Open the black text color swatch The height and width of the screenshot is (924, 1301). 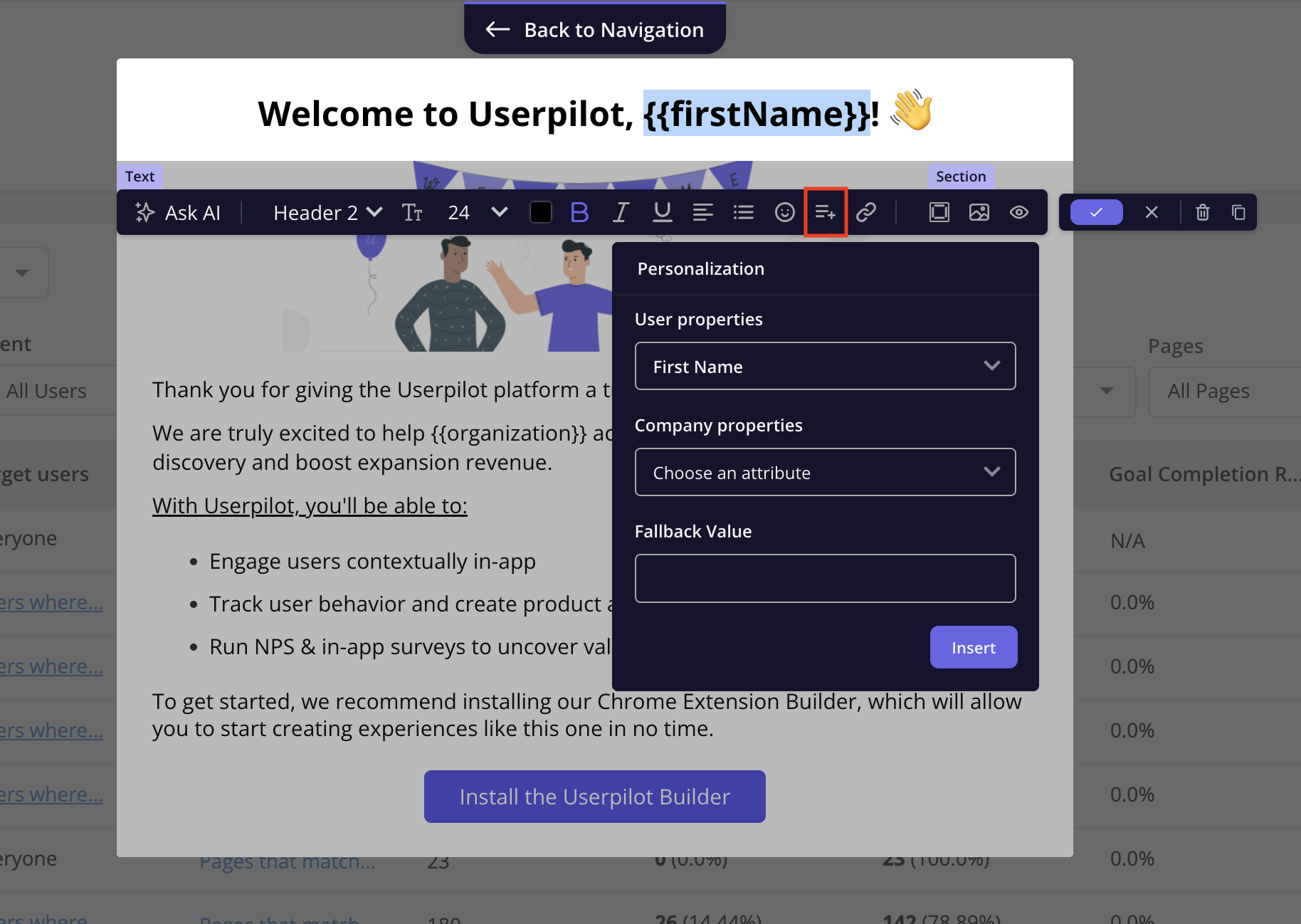(541, 212)
